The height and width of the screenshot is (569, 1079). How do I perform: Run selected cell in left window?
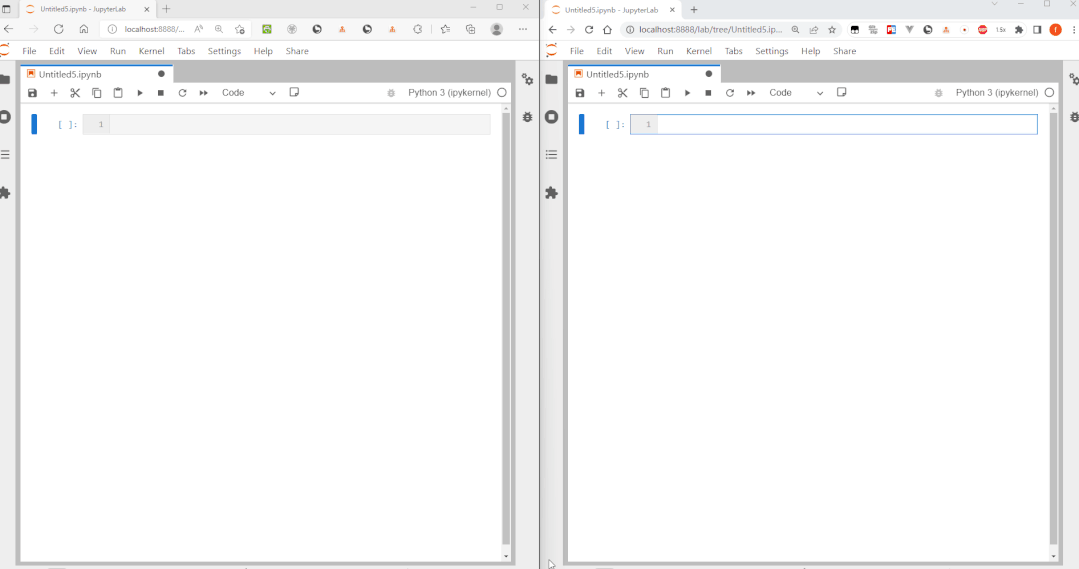(x=140, y=93)
